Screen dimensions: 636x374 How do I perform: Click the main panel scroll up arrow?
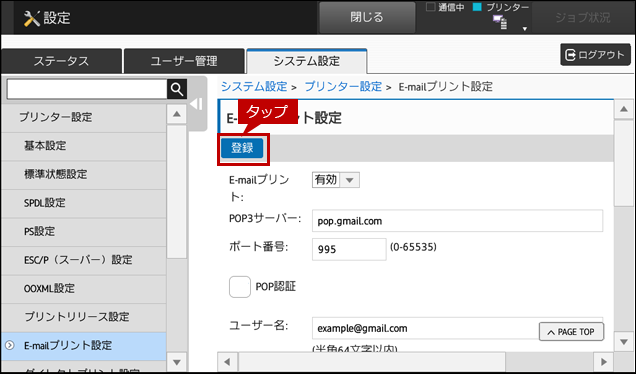click(624, 110)
